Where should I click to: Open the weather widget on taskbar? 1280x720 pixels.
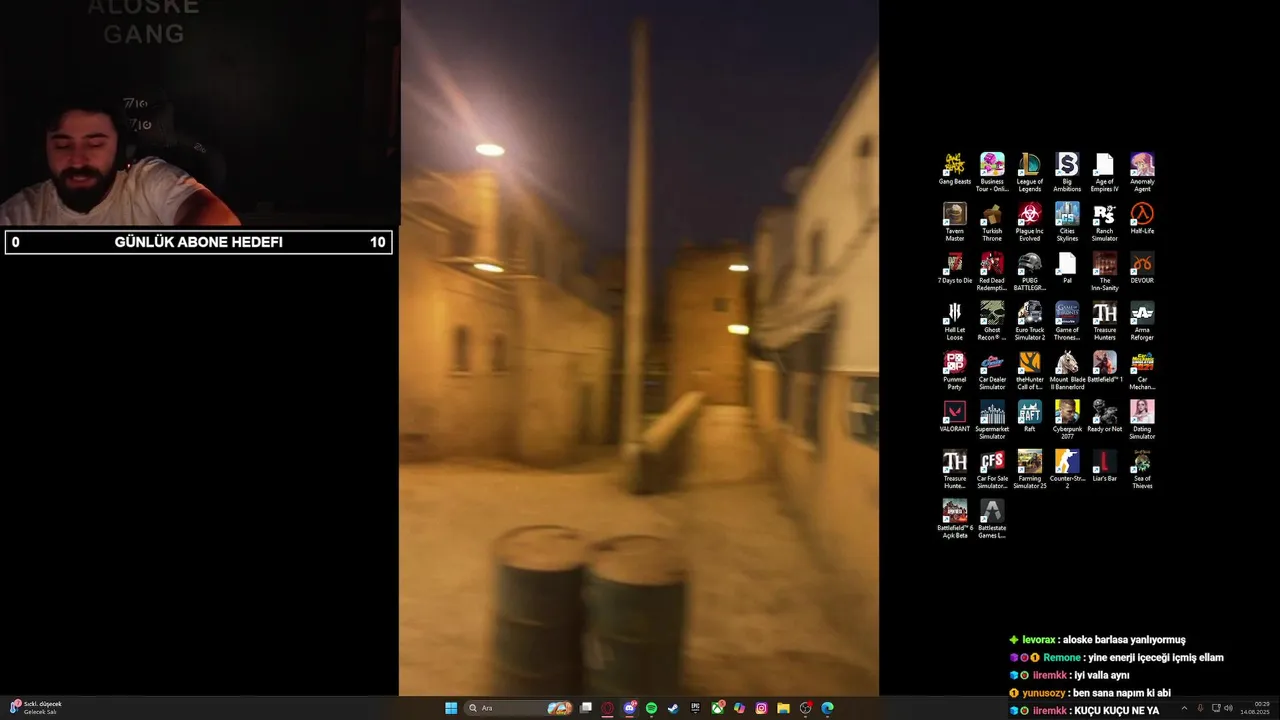(x=36, y=708)
